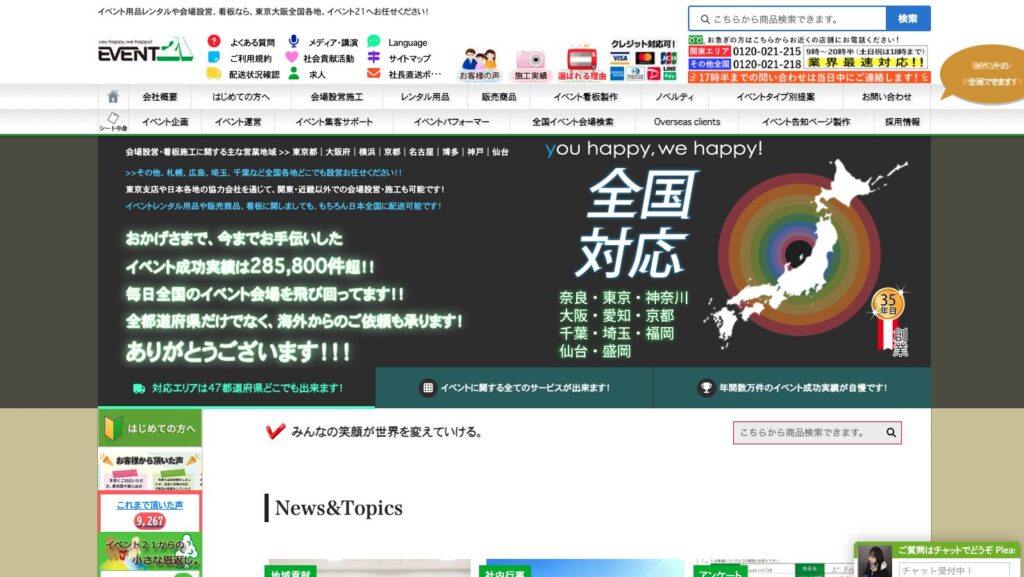Click the pink camera 施工実績 icon
Viewport: 1024px width, 577px height.
[x=530, y=62]
